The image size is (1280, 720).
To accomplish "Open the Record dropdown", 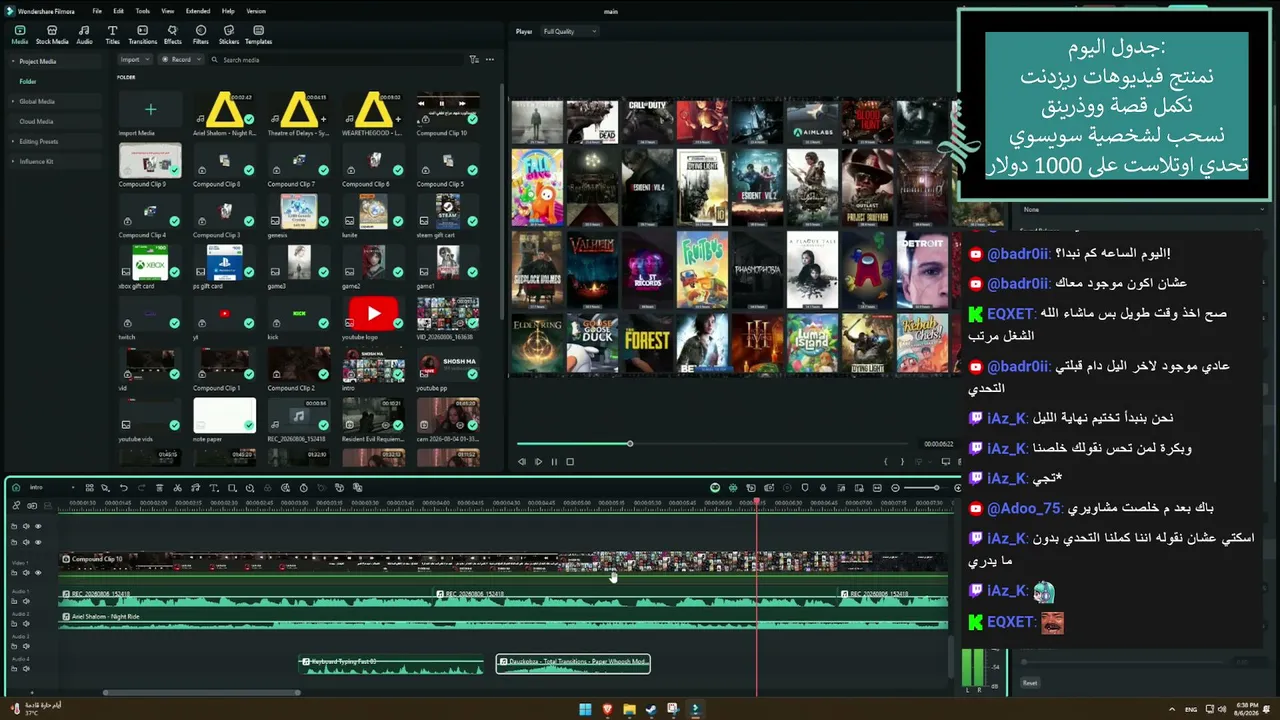I will click(182, 60).
